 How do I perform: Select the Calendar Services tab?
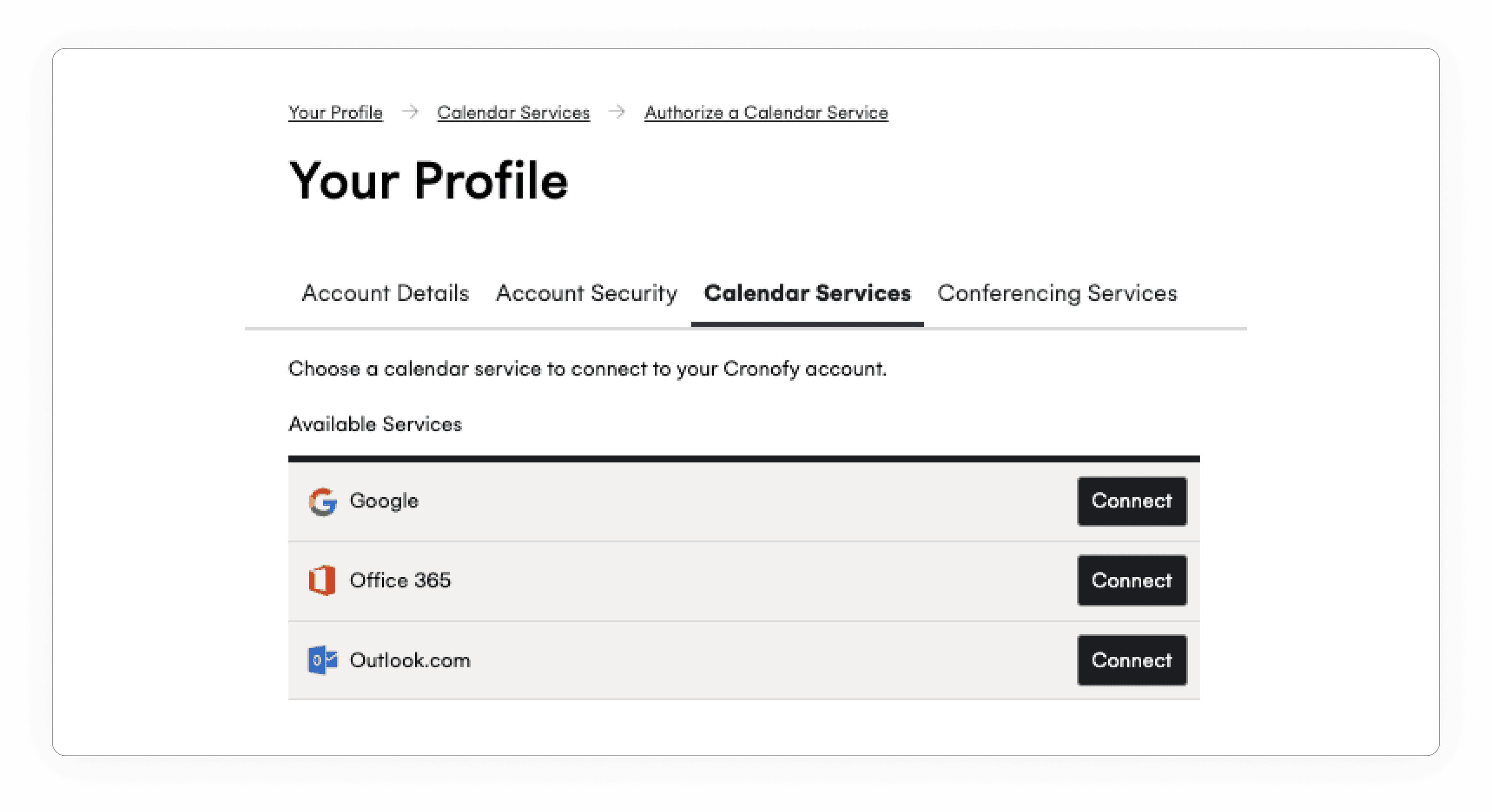coord(807,294)
